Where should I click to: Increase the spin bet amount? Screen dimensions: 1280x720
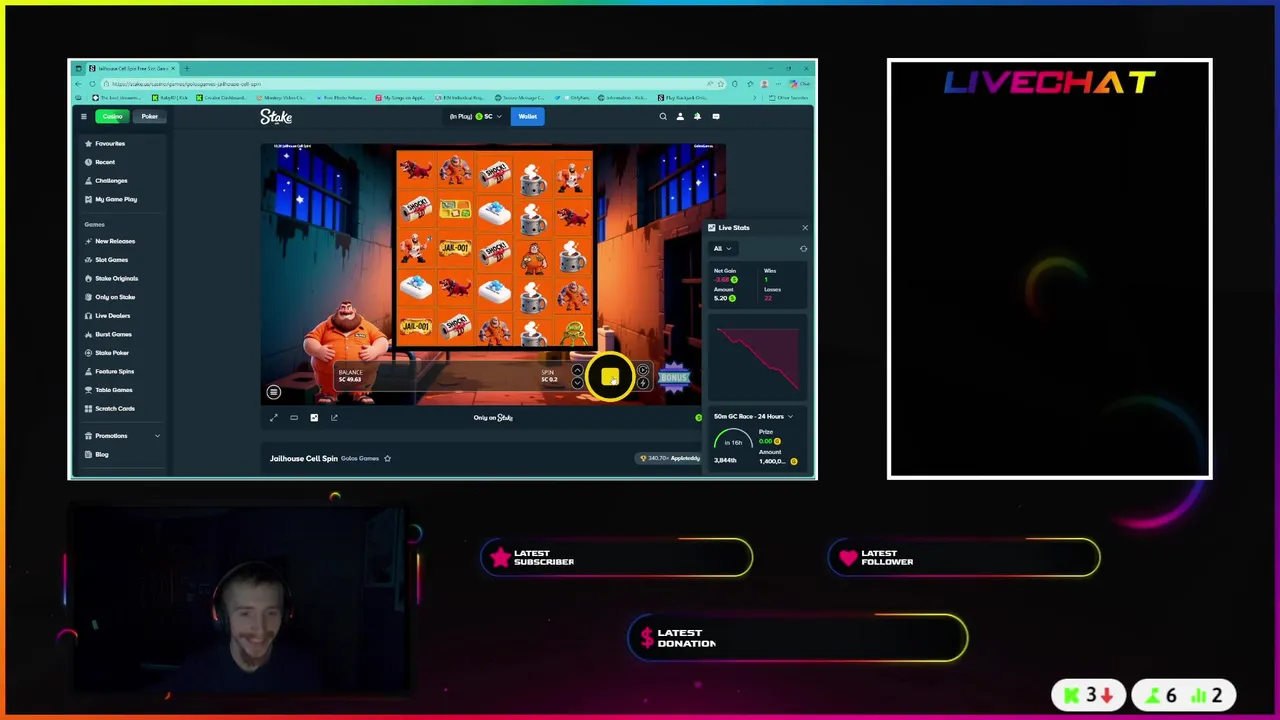[577, 371]
